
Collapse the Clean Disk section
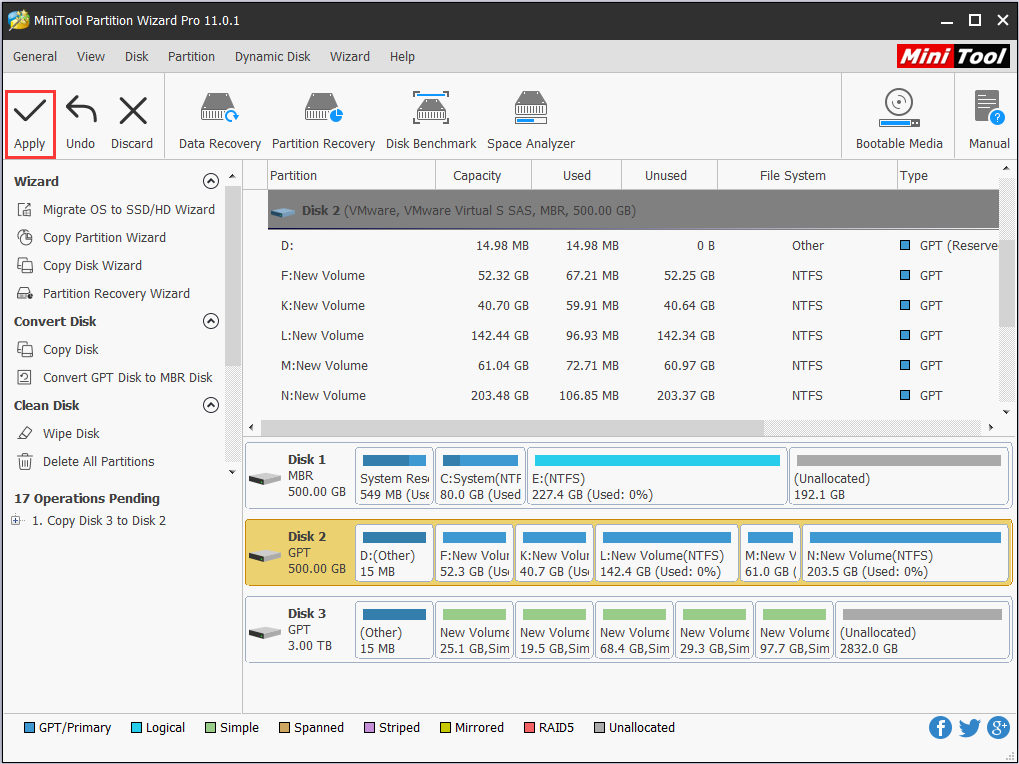[211, 405]
